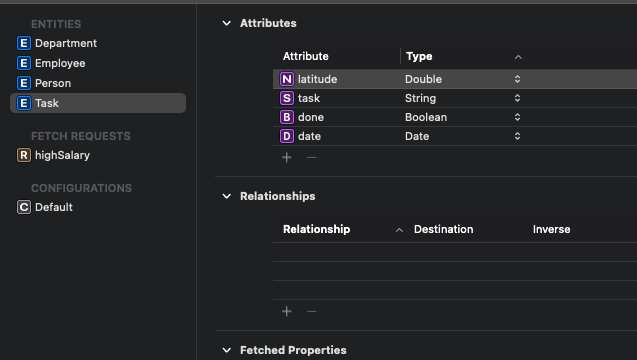The width and height of the screenshot is (637, 360).
Task: Click the D icon beside date attribute
Action: click(287, 136)
